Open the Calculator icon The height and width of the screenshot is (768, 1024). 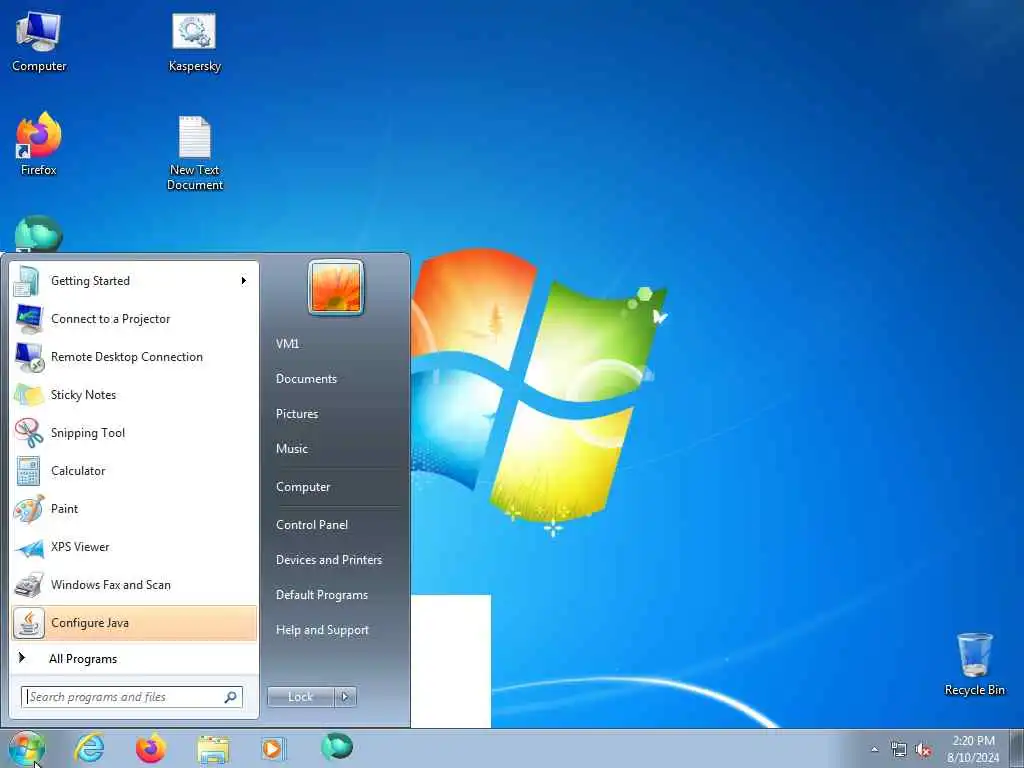(x=29, y=471)
